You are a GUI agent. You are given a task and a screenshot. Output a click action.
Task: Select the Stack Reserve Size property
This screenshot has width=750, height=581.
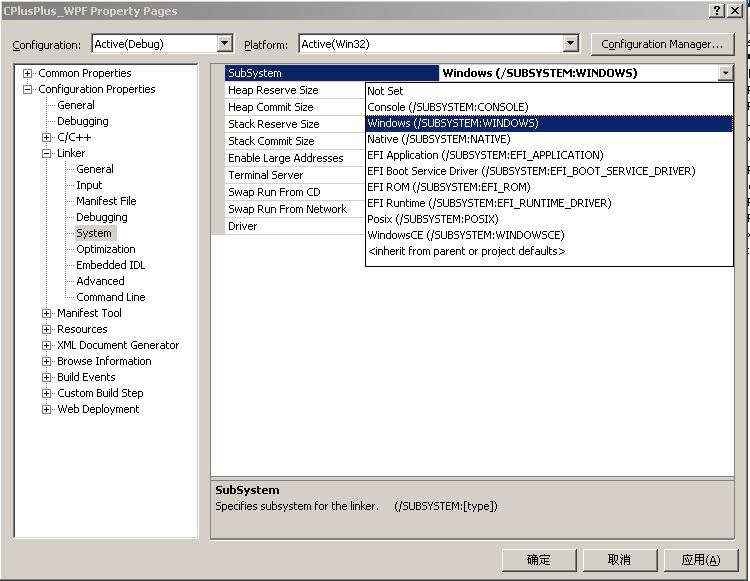[295, 124]
